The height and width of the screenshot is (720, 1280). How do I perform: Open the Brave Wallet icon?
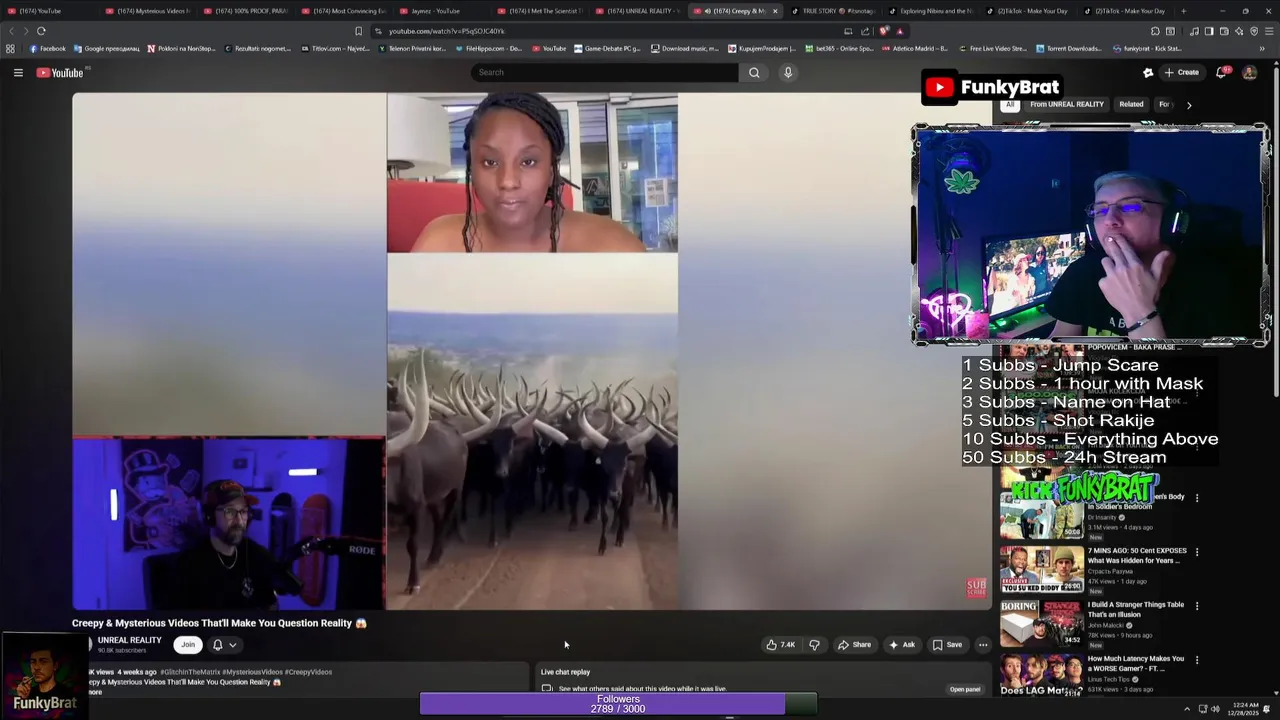coord(1224,31)
